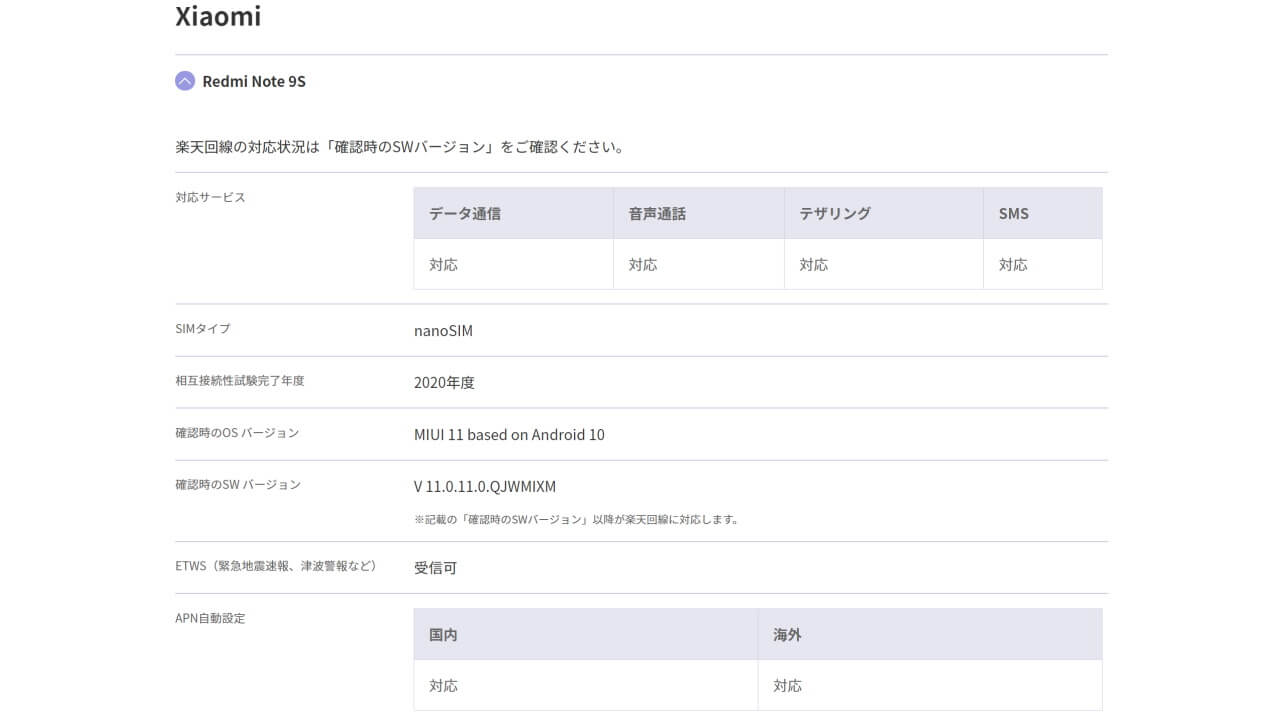Click the Xiaomi heading
Screen dimensions: 1280x720
pos(218,17)
